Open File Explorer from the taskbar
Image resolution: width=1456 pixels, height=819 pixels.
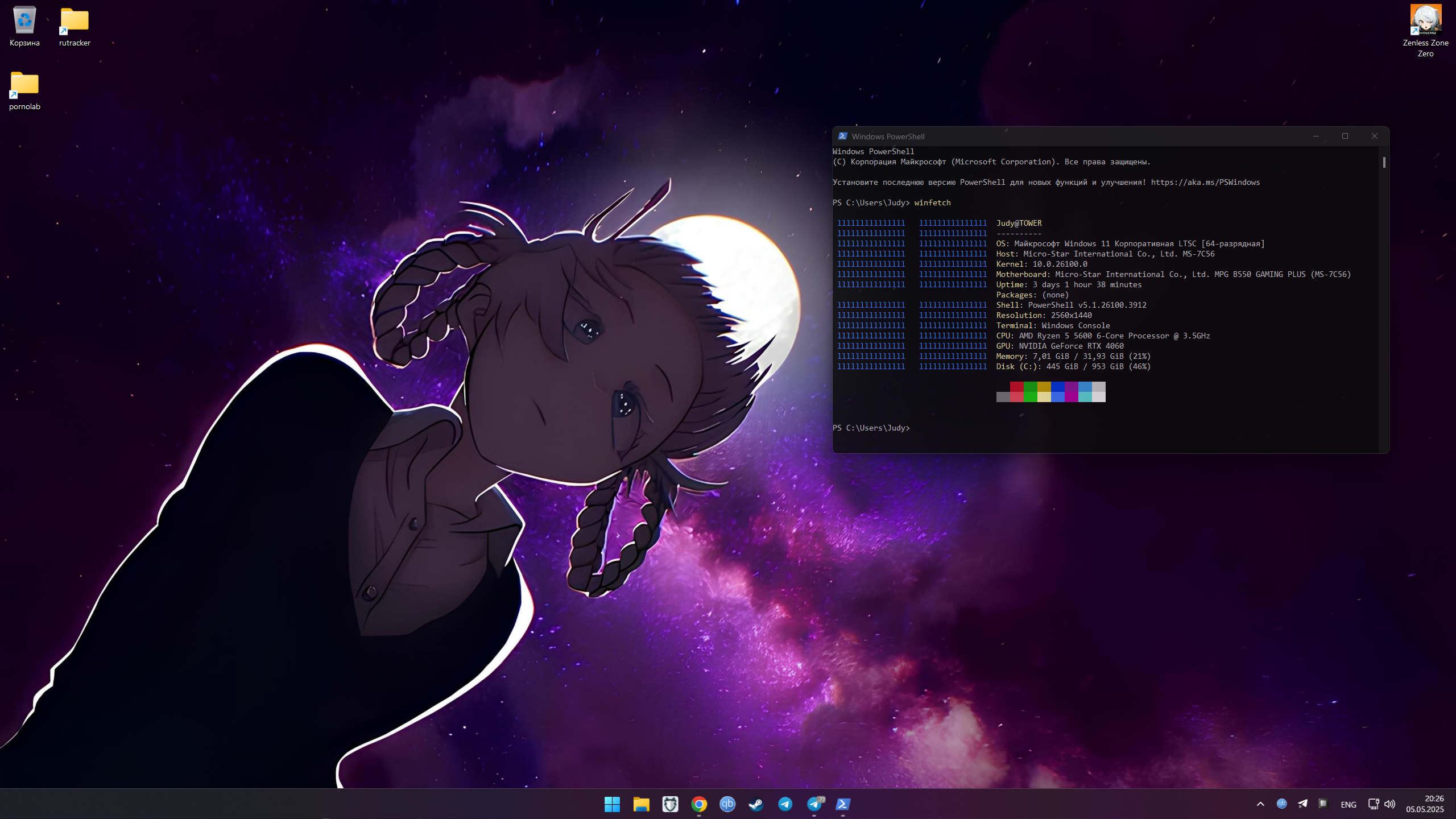(x=641, y=804)
